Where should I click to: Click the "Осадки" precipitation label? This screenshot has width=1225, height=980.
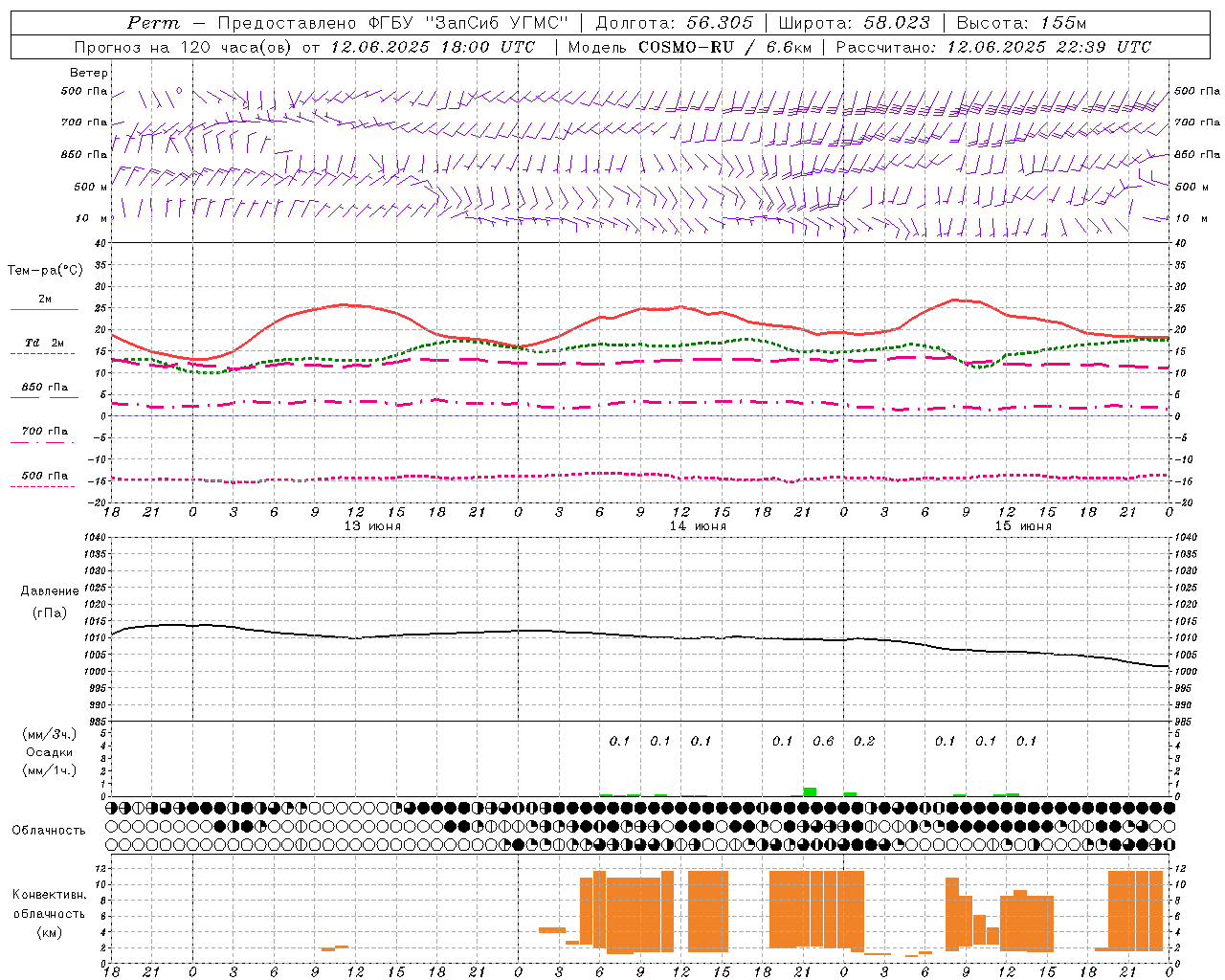click(x=50, y=752)
